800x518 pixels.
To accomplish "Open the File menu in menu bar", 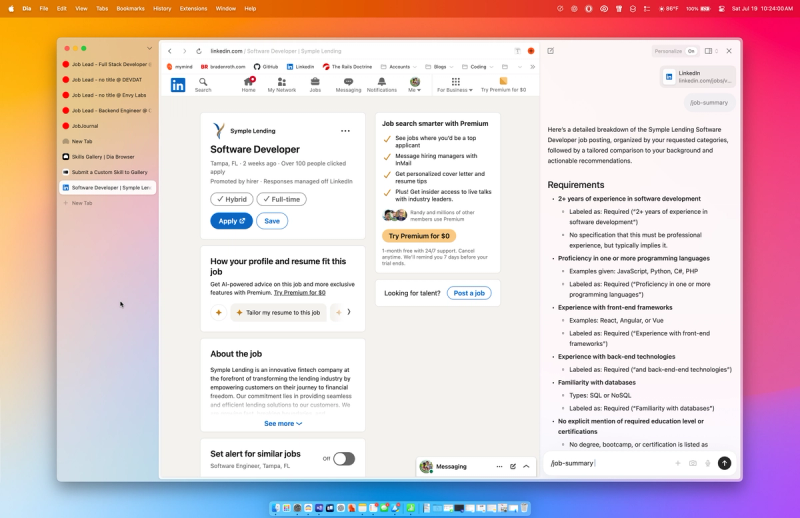I will point(44,9).
